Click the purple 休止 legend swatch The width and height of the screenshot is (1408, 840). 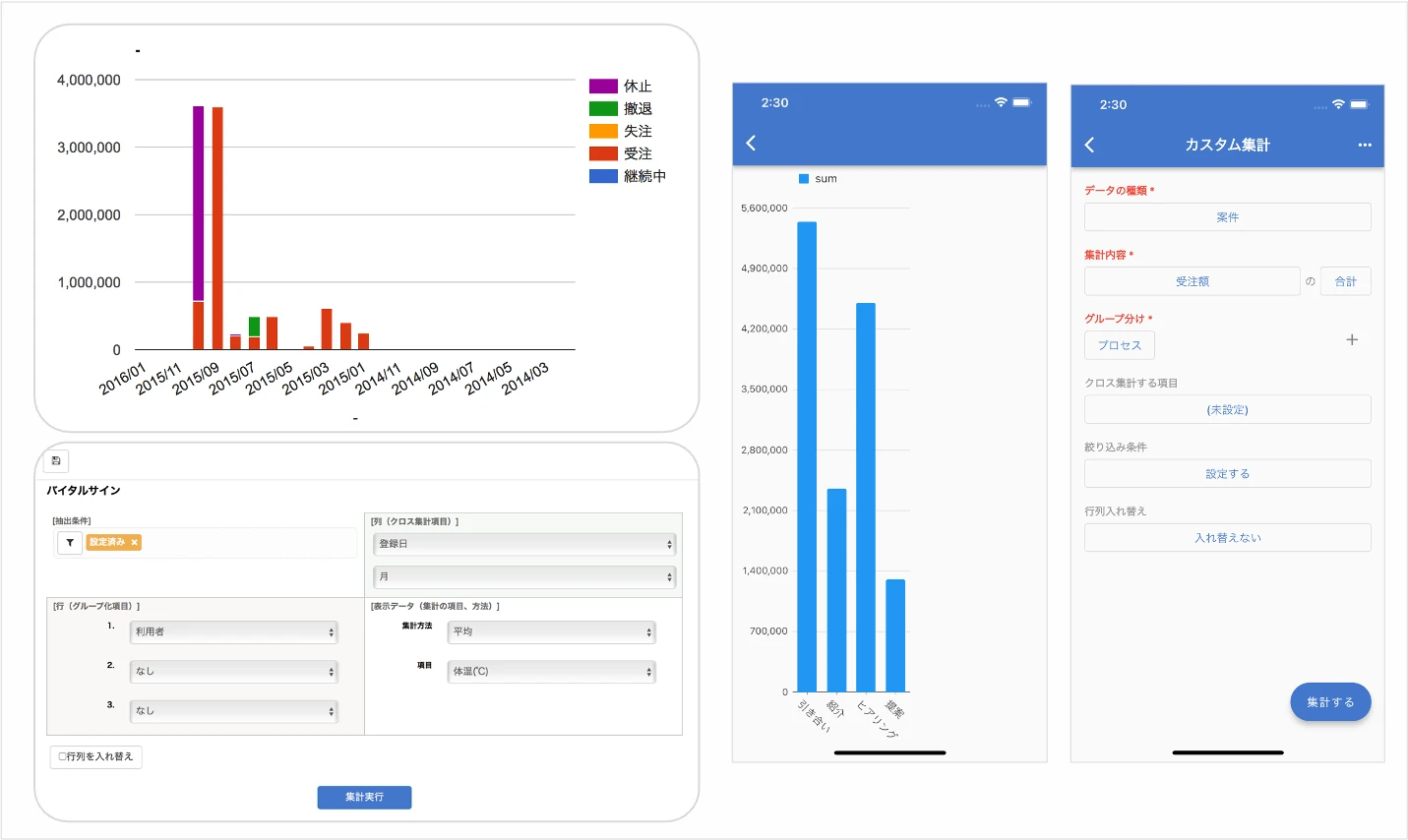point(603,87)
